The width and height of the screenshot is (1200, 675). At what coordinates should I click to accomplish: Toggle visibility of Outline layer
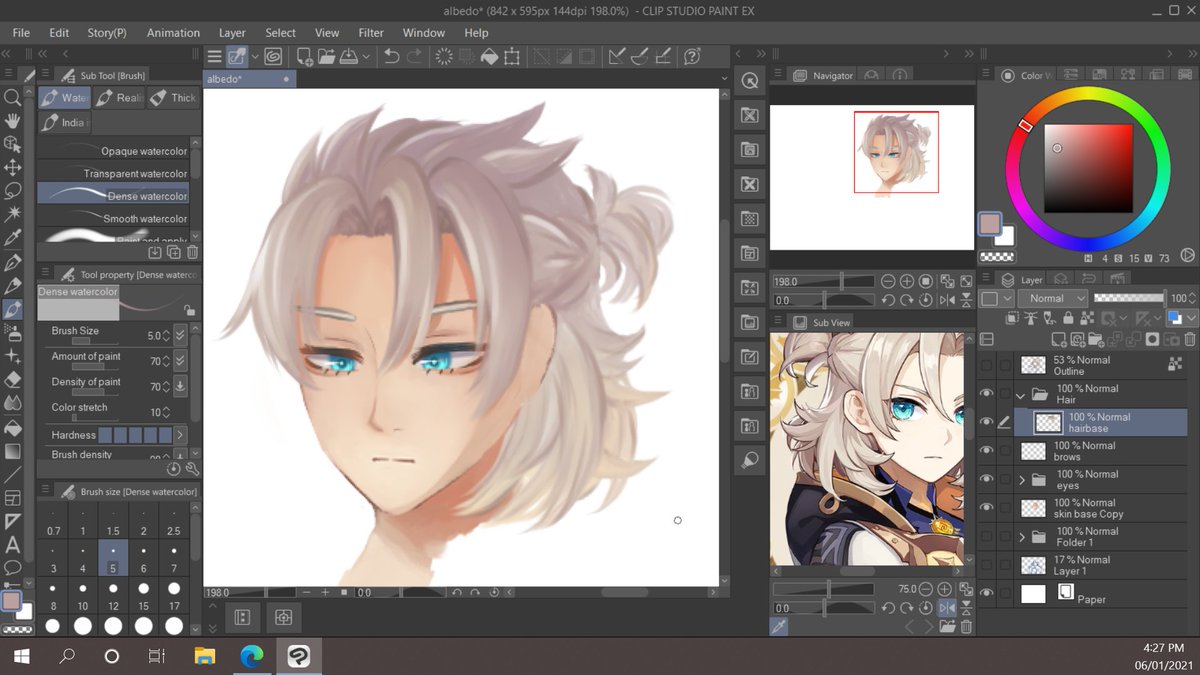987,365
